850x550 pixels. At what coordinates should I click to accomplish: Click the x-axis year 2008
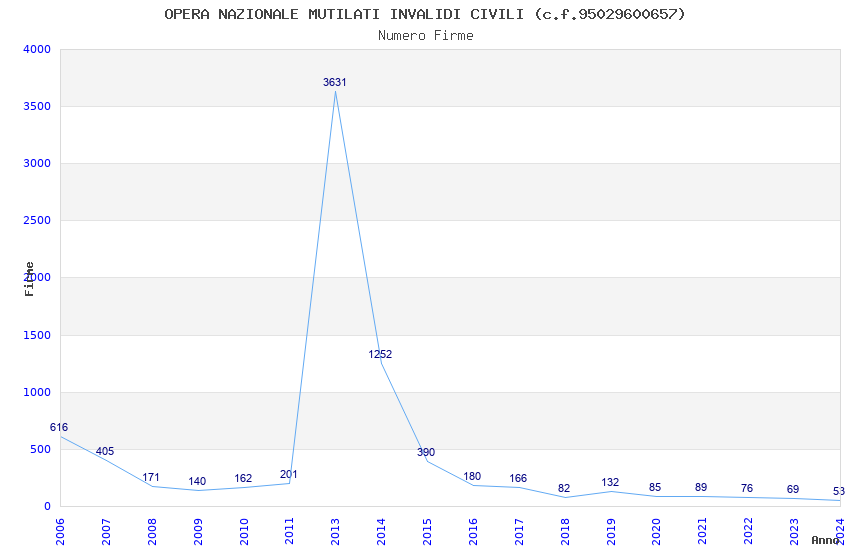(x=152, y=532)
